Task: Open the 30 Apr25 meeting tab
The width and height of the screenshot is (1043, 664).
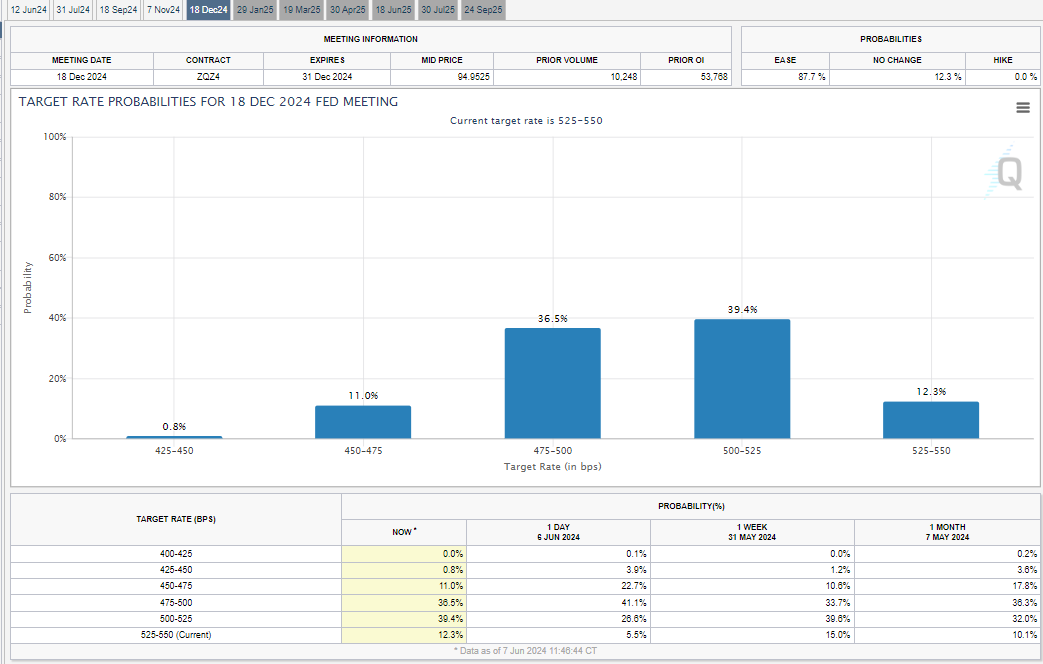Action: (x=348, y=10)
